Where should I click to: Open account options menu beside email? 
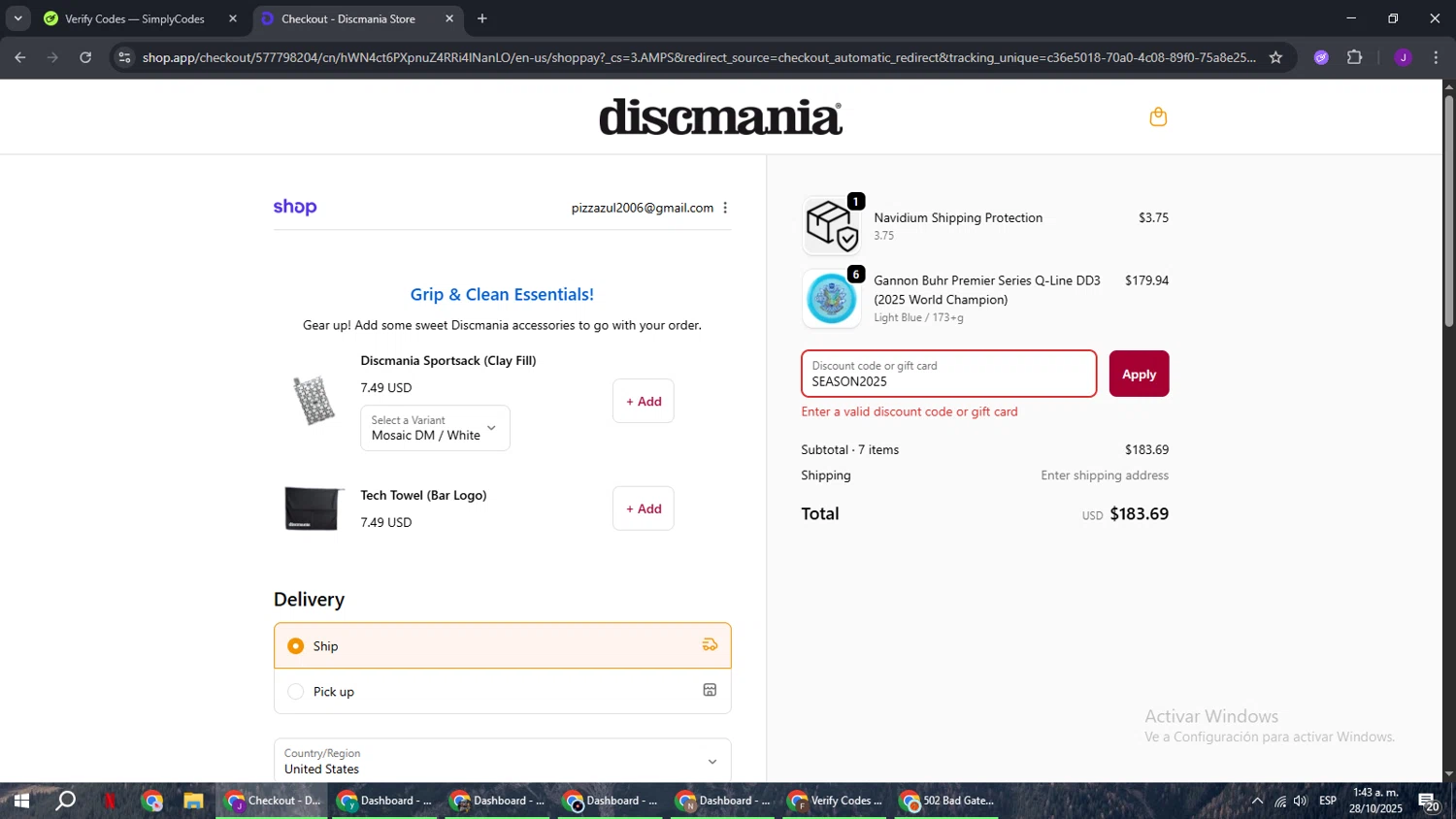pyautogui.click(x=725, y=208)
